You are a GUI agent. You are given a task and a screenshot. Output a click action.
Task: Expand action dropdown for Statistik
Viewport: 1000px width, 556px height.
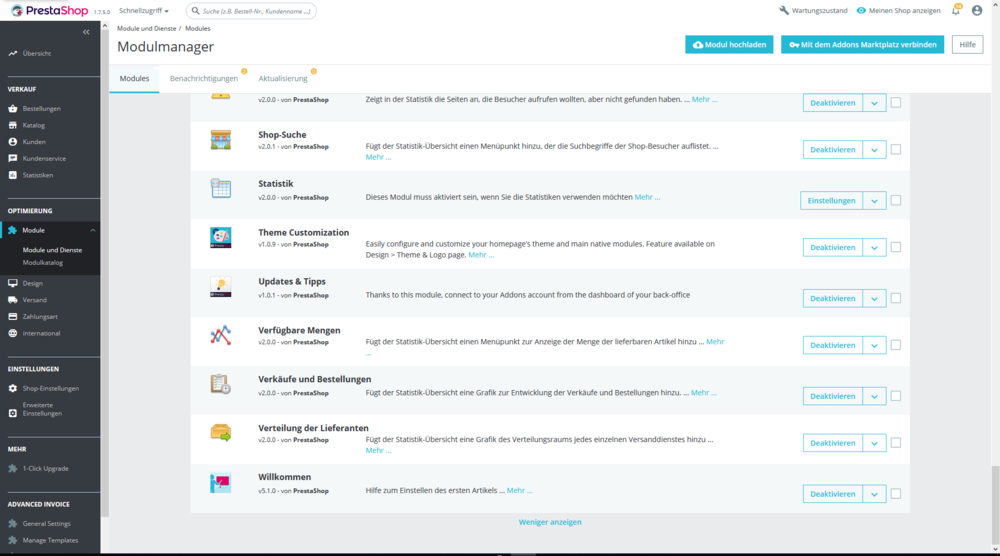(874, 201)
